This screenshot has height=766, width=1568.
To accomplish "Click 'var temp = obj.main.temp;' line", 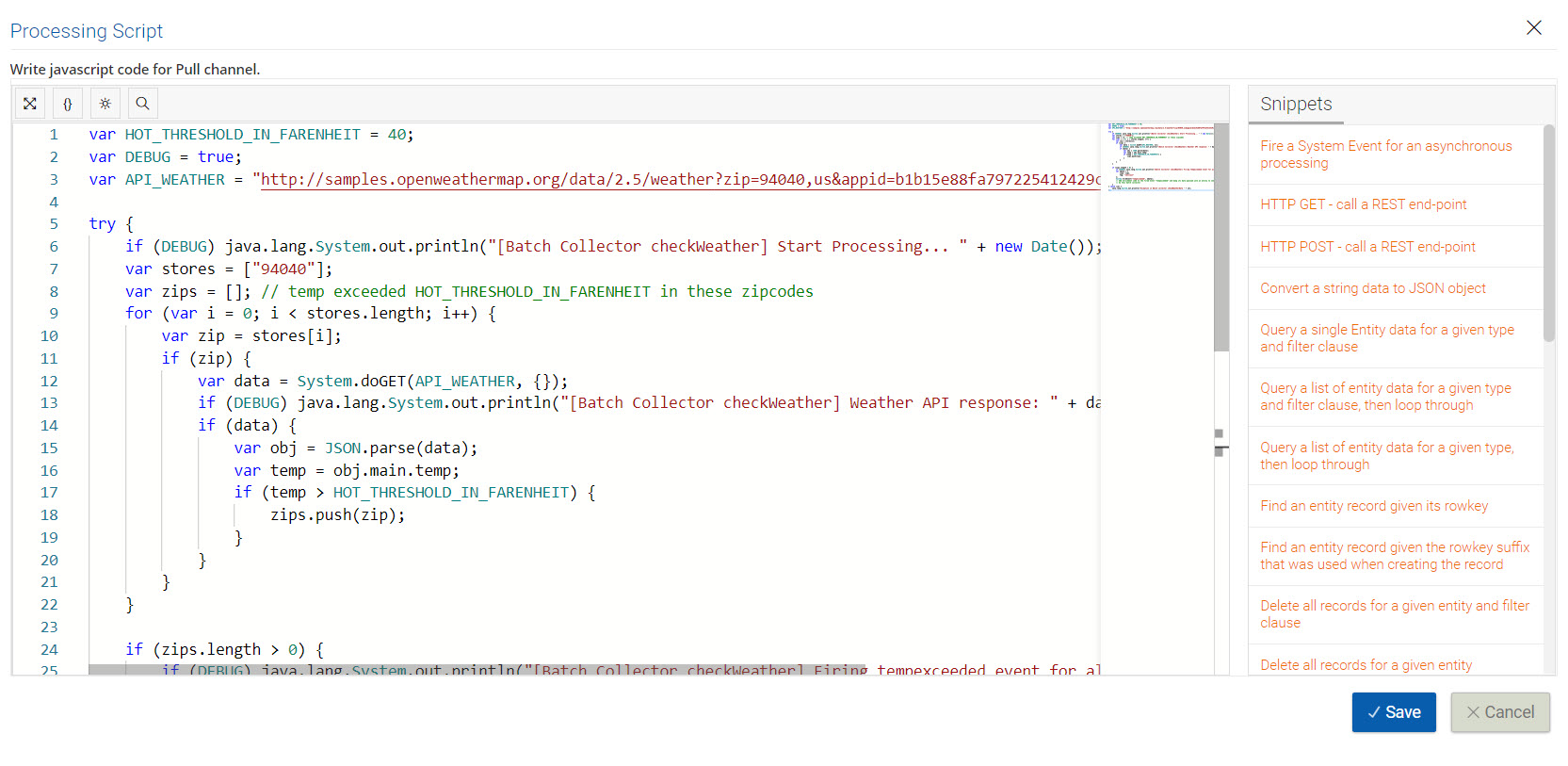I will click(347, 471).
